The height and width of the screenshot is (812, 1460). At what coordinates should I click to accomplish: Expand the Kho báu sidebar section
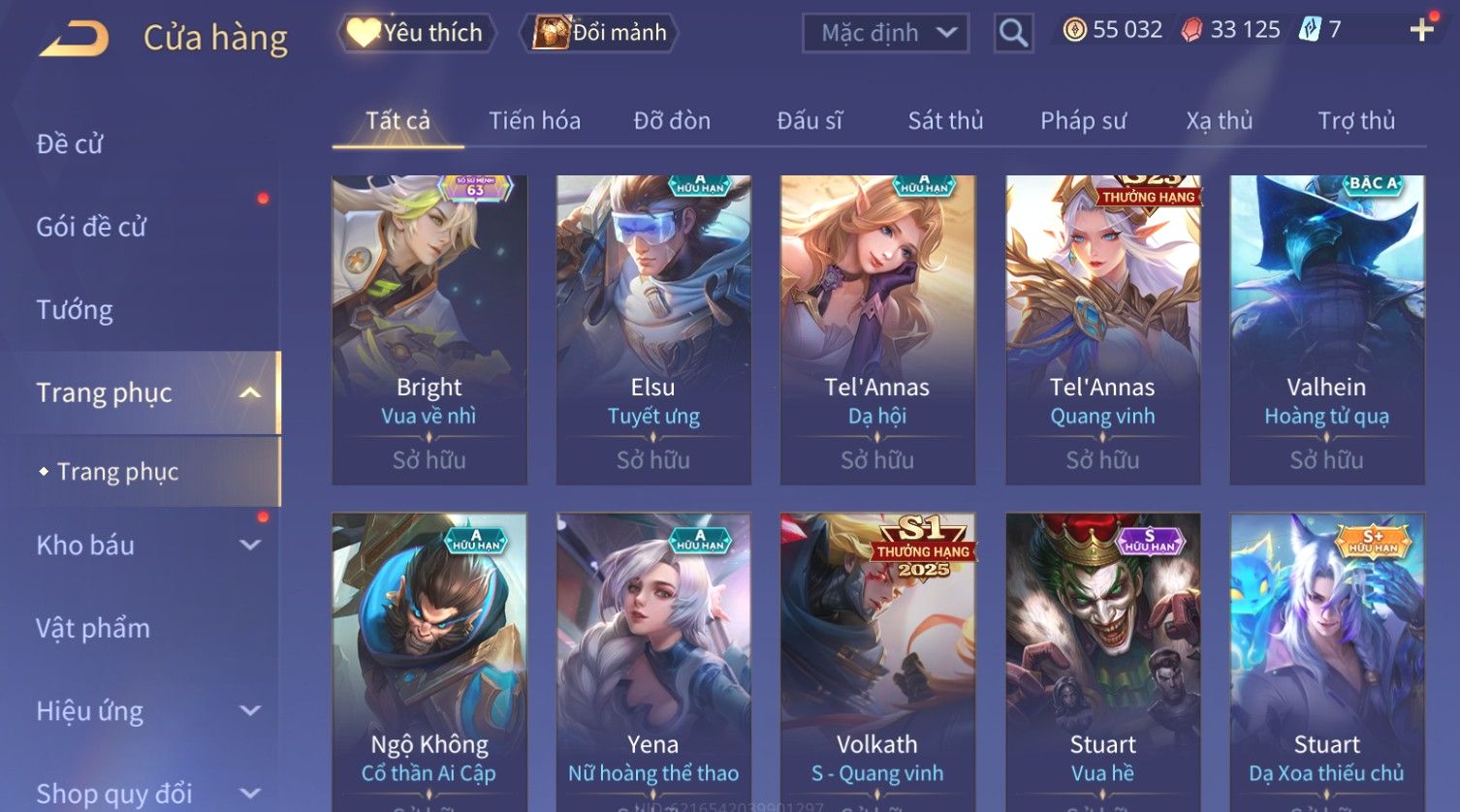tap(250, 545)
